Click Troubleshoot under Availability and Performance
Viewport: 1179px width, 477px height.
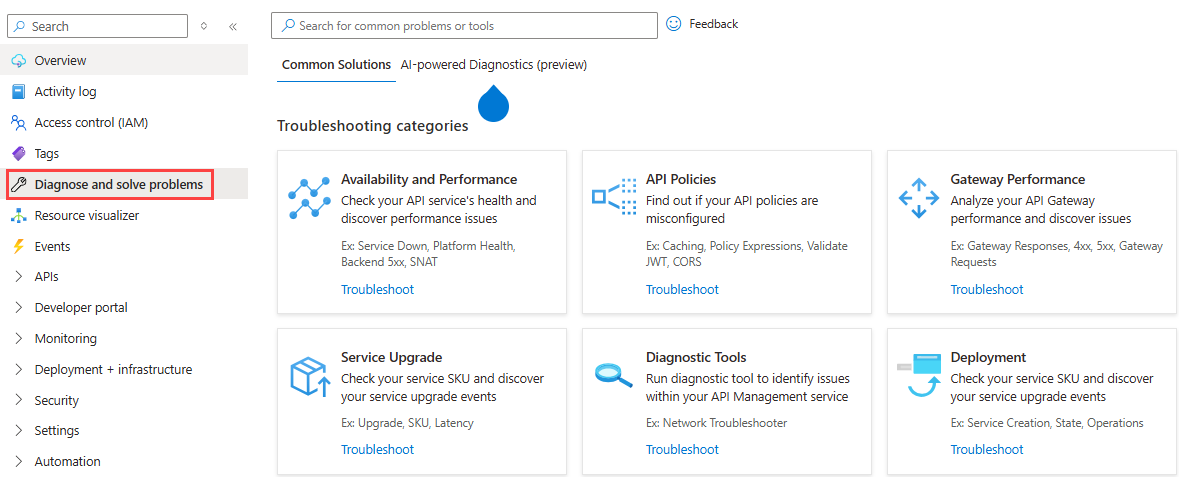click(377, 290)
